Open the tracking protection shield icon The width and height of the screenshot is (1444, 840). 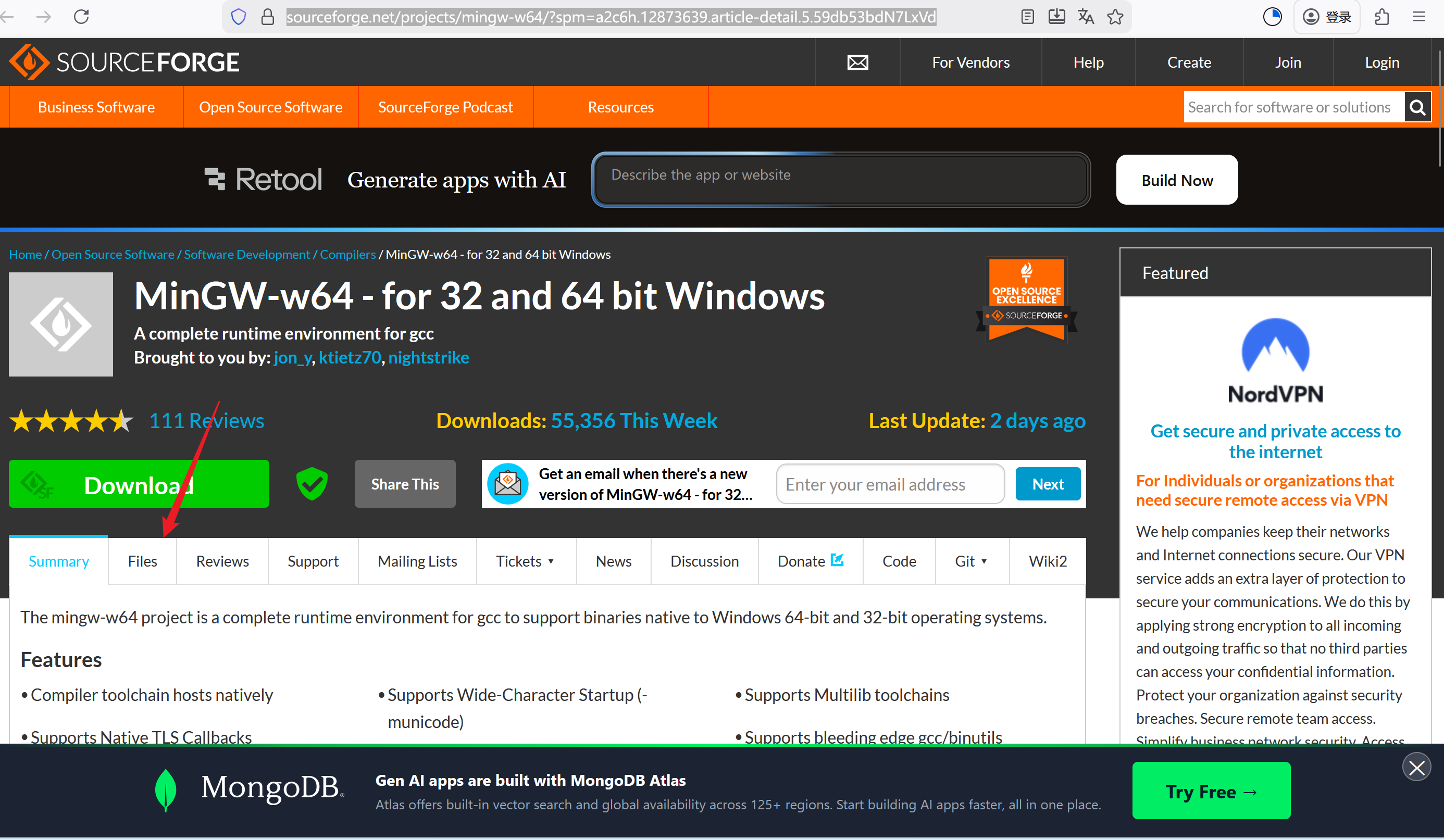239,17
